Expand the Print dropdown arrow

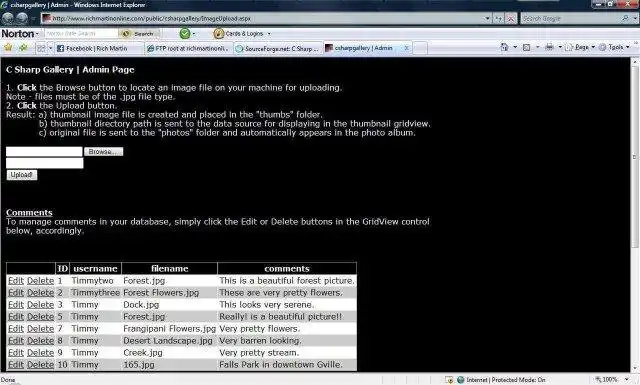[x=560, y=47]
